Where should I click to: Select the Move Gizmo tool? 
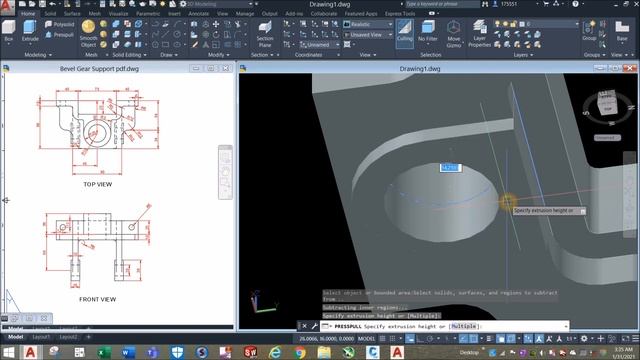point(453,34)
